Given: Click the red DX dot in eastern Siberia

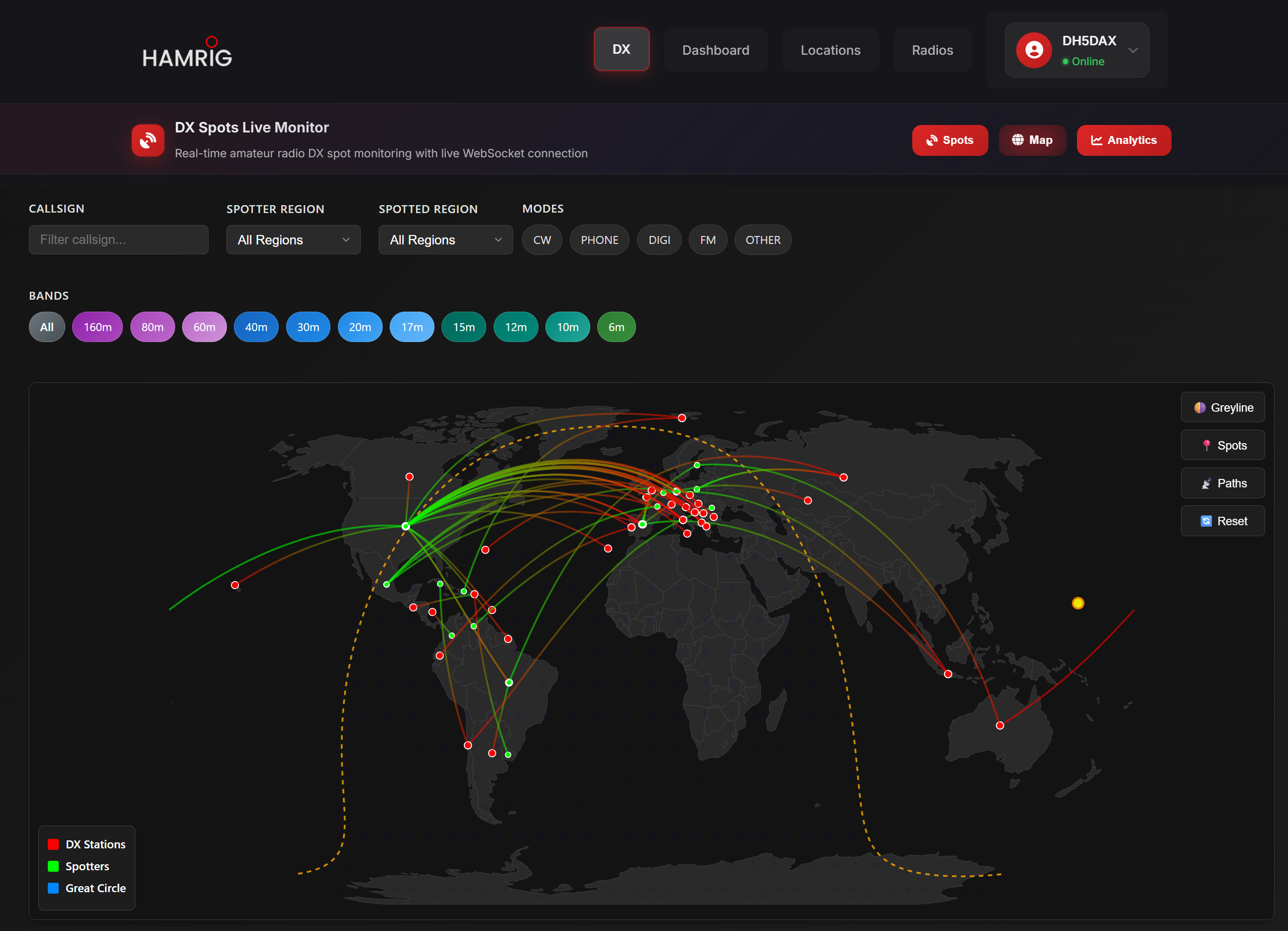Looking at the screenshot, I should coord(844,477).
